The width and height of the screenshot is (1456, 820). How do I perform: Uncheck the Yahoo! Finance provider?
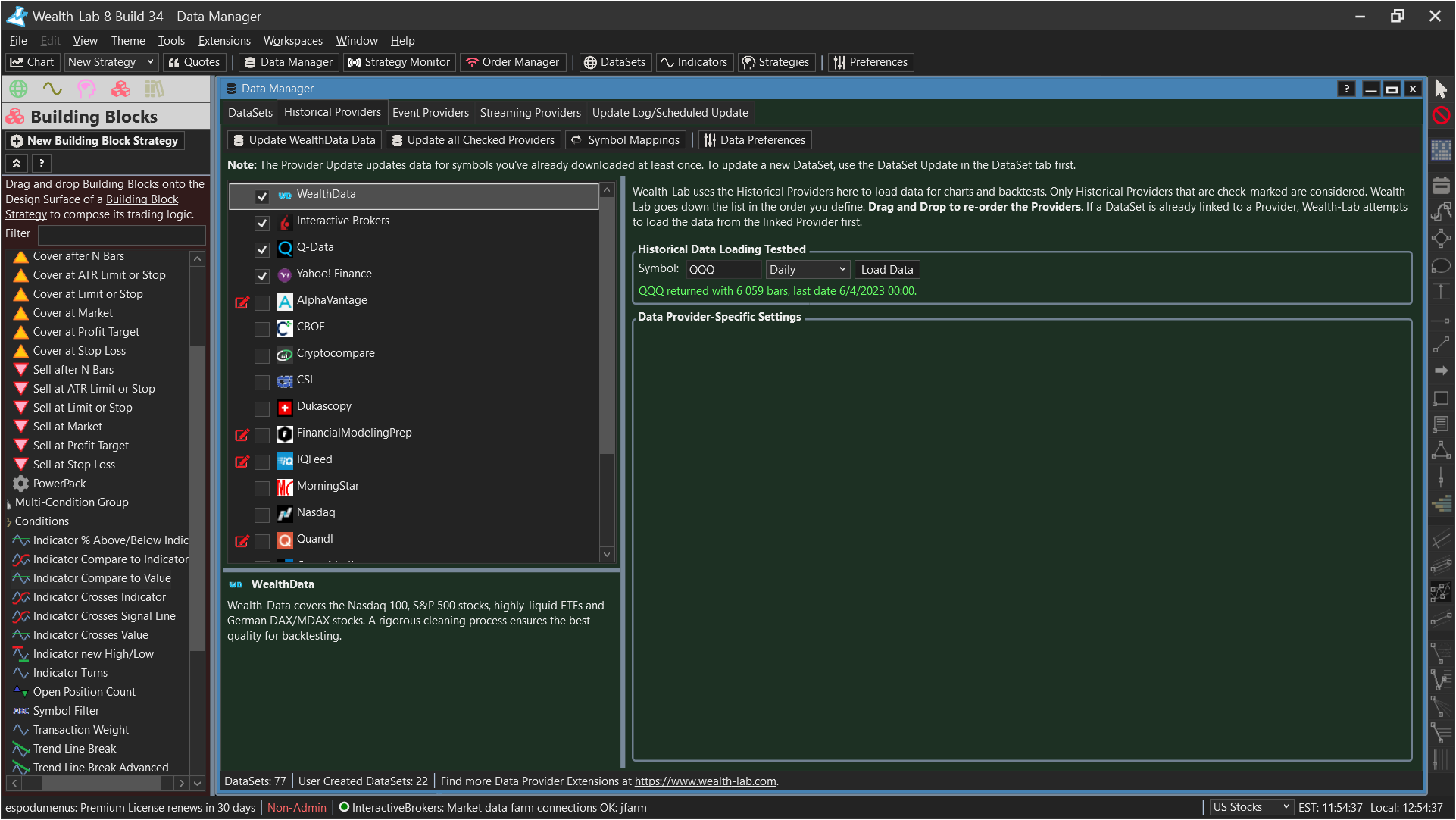pyautogui.click(x=262, y=276)
